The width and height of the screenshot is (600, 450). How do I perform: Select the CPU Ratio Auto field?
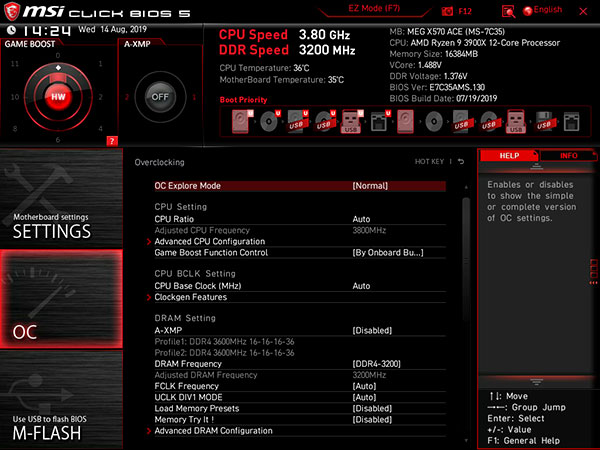point(300,219)
